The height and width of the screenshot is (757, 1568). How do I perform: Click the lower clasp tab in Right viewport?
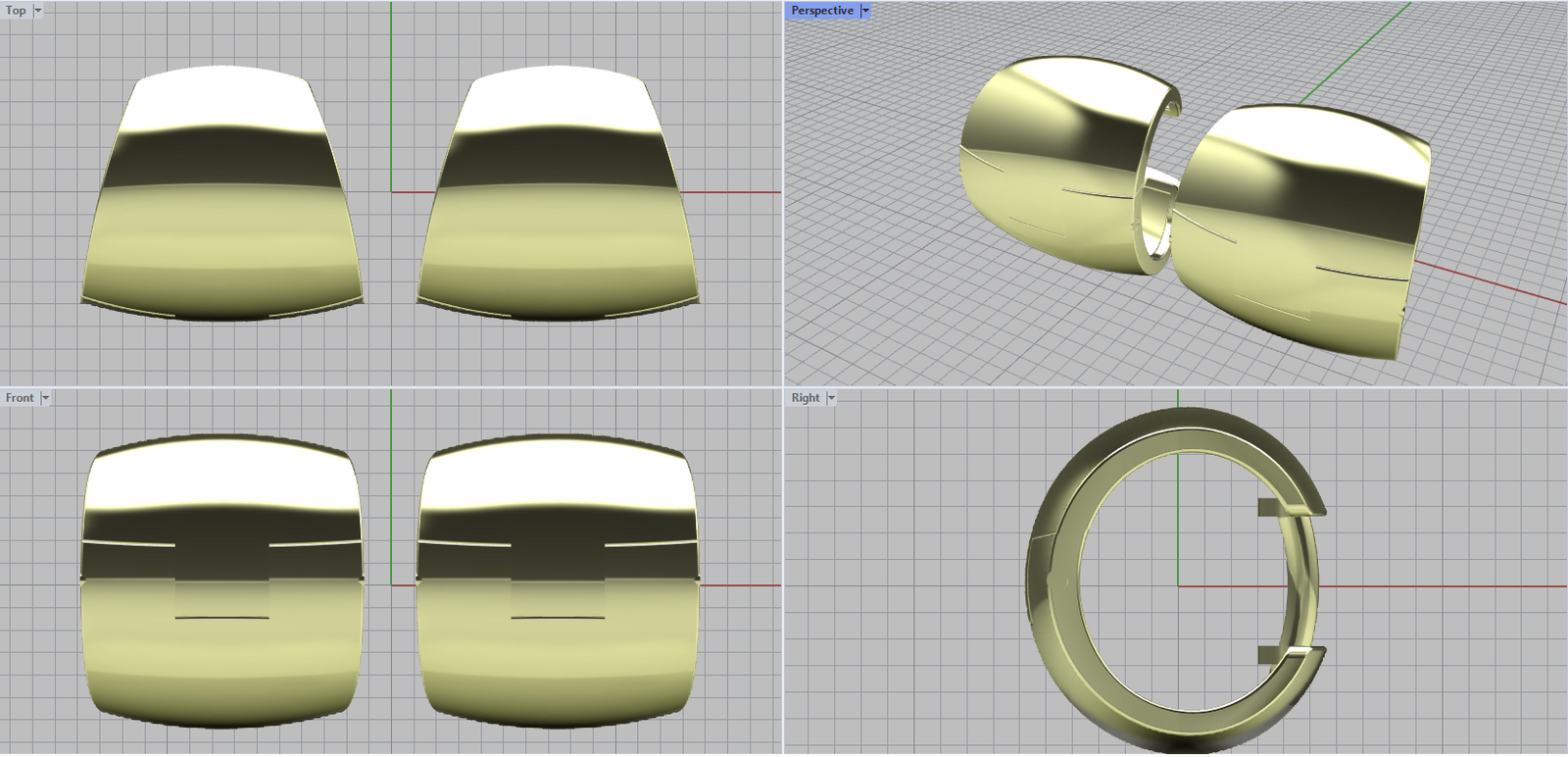[1270, 654]
